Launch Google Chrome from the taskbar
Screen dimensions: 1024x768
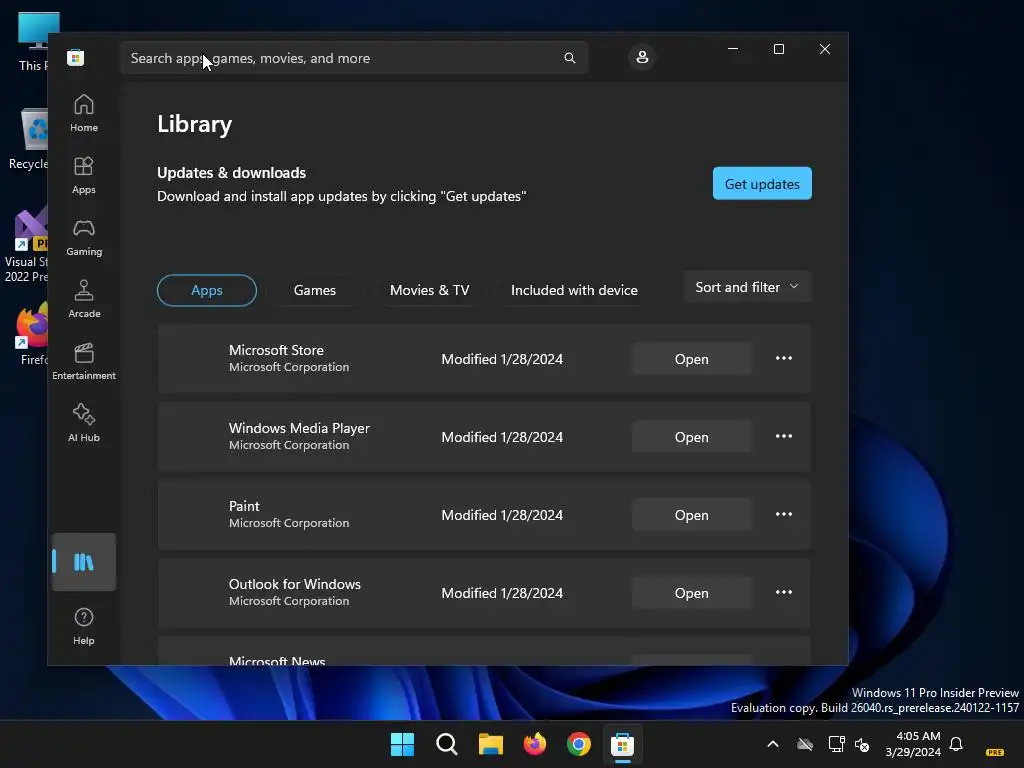(579, 744)
